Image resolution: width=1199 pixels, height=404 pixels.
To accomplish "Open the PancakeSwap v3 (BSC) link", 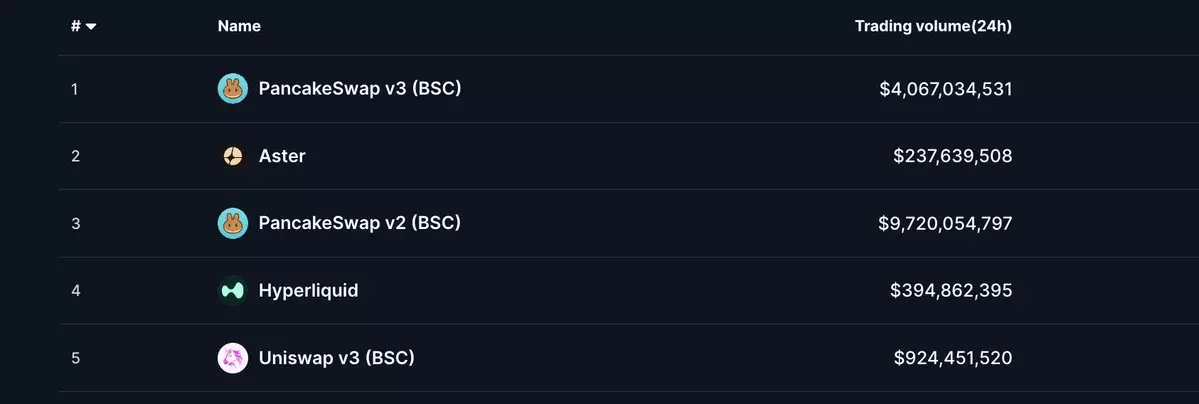I will coord(359,89).
